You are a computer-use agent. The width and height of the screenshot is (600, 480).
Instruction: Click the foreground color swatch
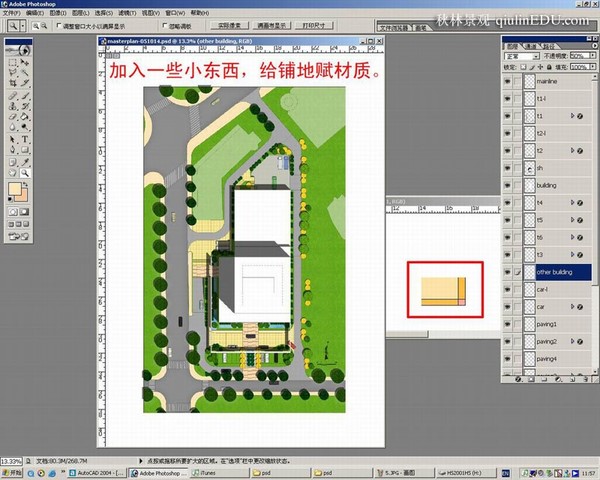pos(15,189)
